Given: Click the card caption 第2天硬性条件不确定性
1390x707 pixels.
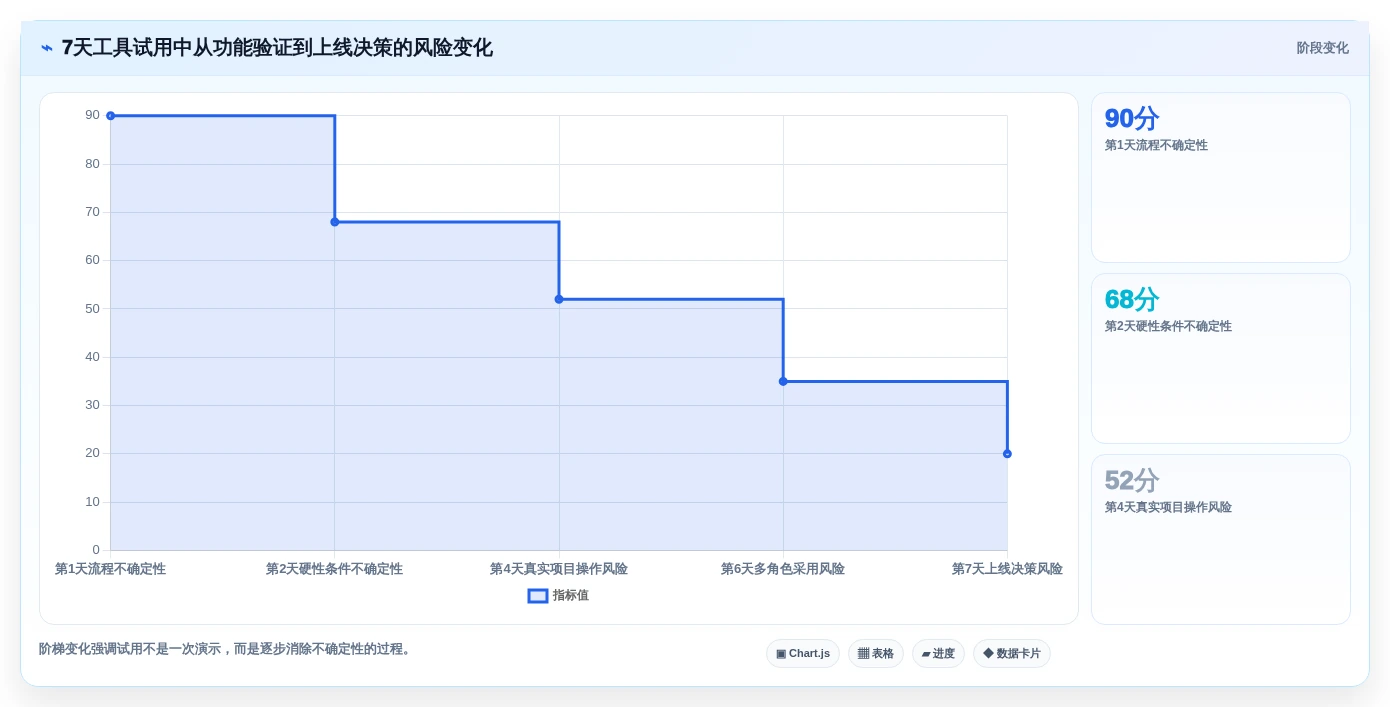Looking at the screenshot, I should [1168, 327].
